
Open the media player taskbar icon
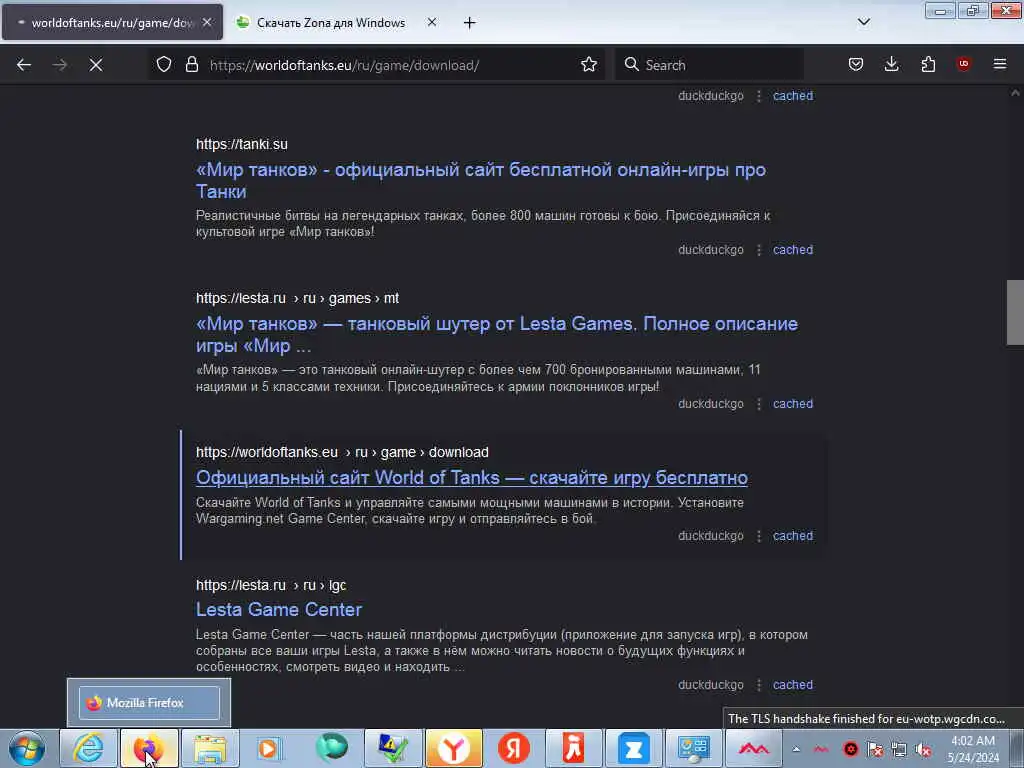point(268,748)
